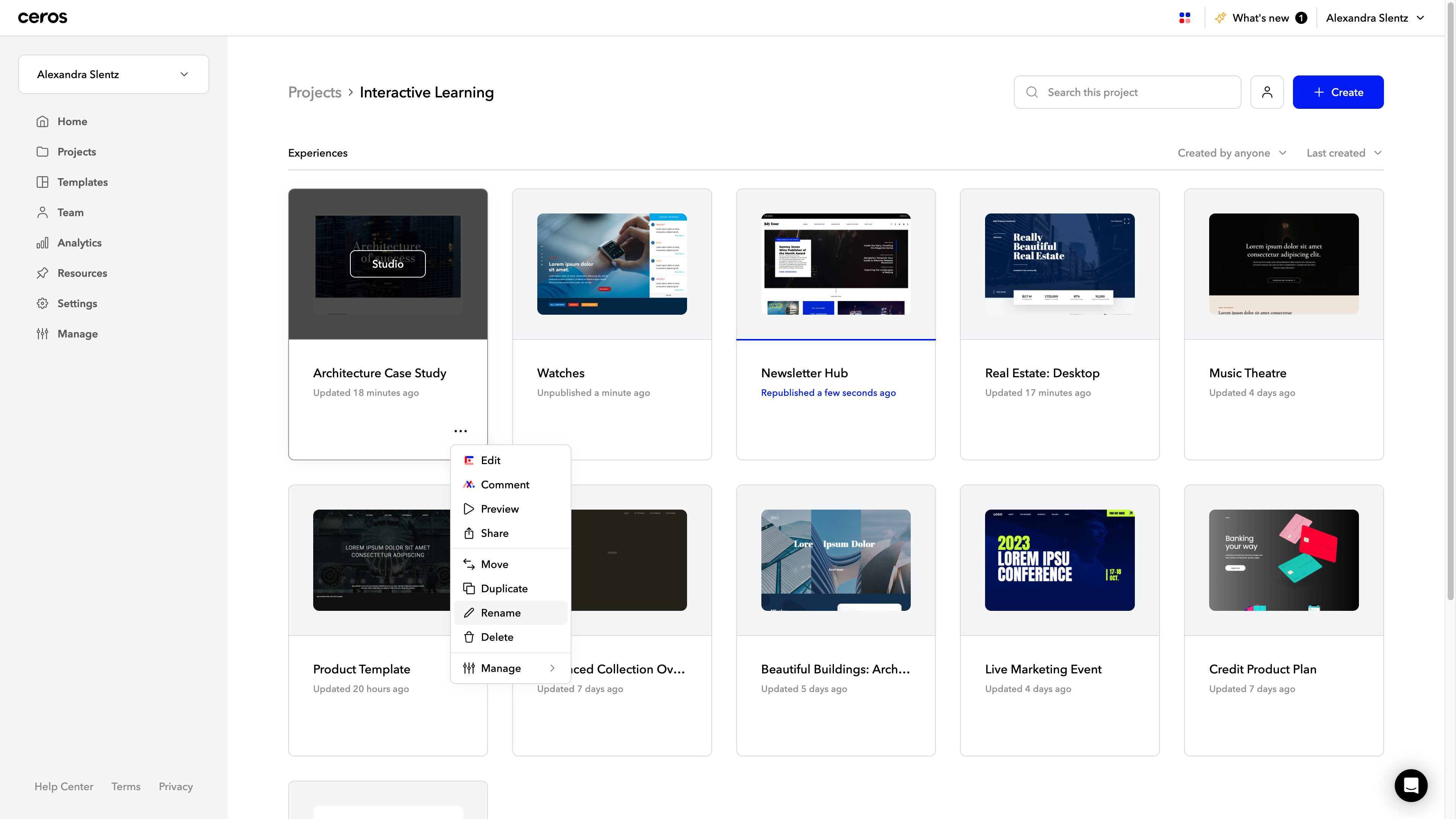Click the blue Create button

click(1338, 92)
